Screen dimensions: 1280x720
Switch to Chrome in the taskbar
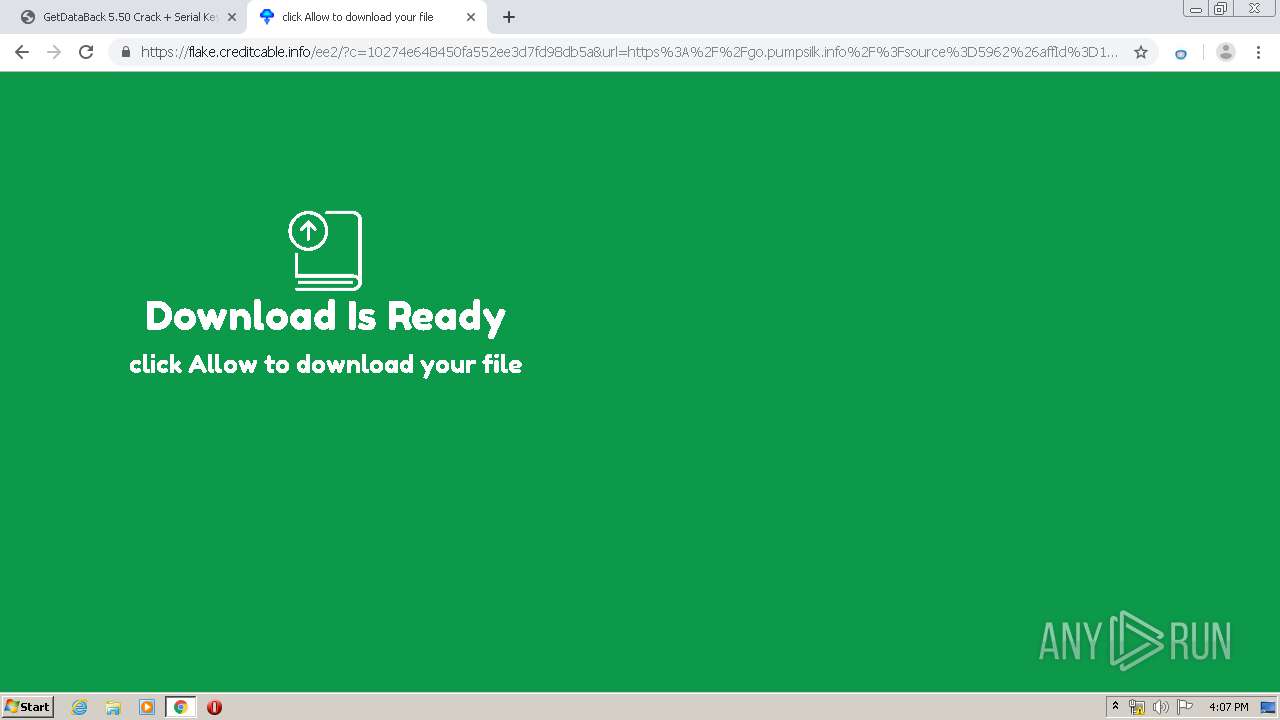(181, 707)
